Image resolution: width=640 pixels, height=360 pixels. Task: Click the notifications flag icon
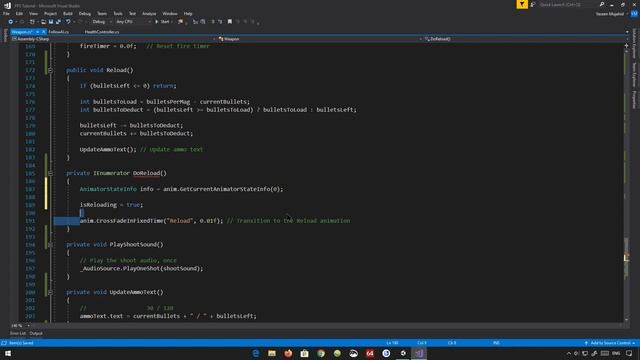[x=522, y=4]
